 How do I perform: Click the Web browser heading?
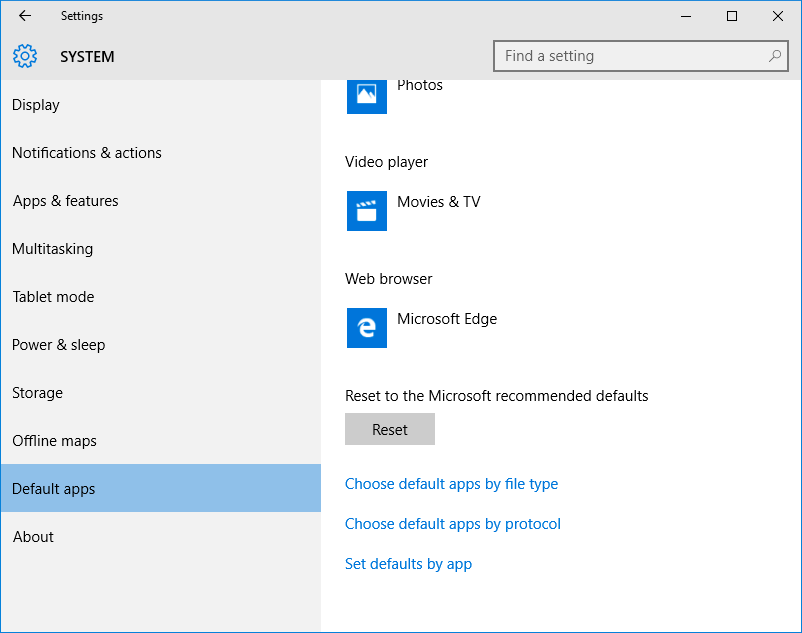(388, 279)
